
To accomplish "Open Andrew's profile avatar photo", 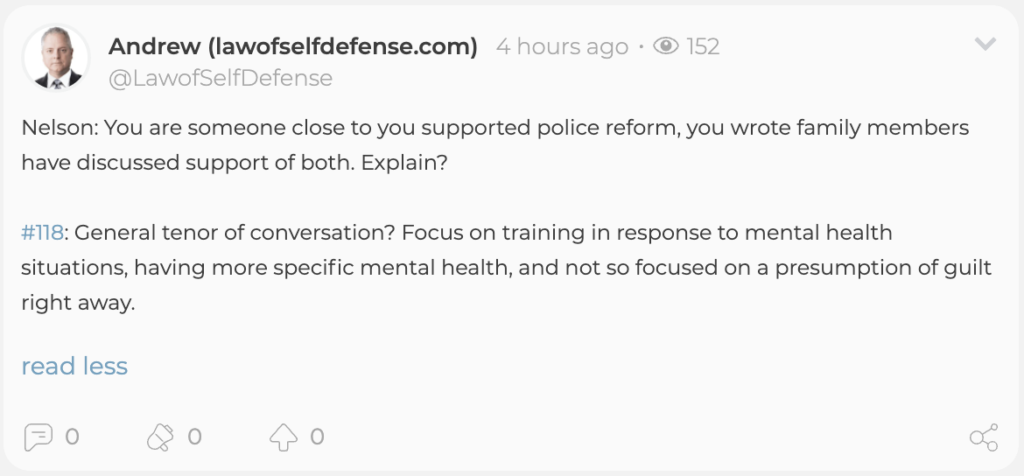I will [x=56, y=58].
